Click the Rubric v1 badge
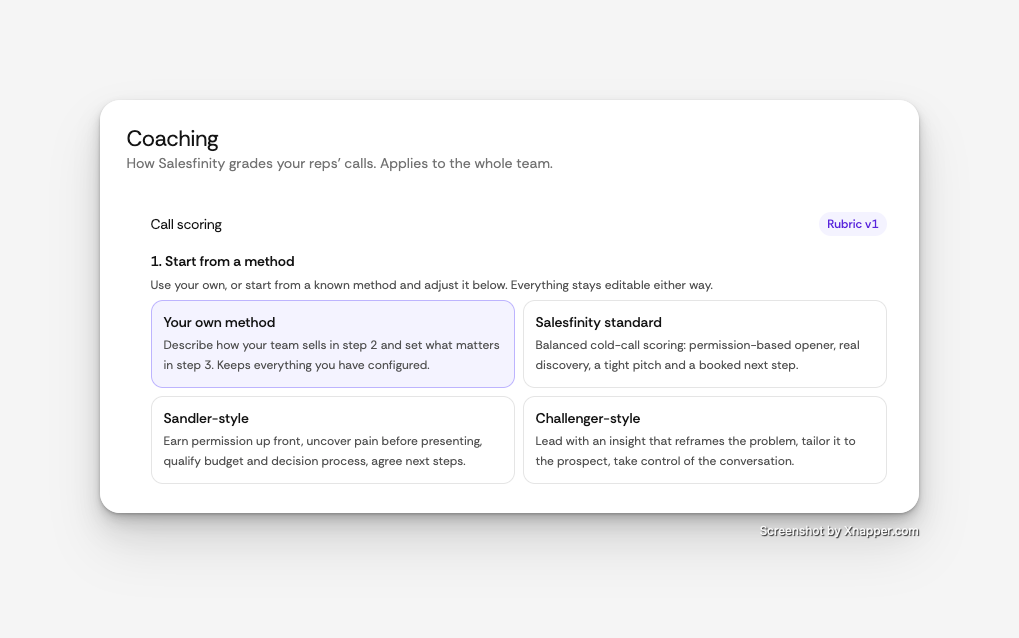Screen dimensions: 1019x638 coord(852,224)
